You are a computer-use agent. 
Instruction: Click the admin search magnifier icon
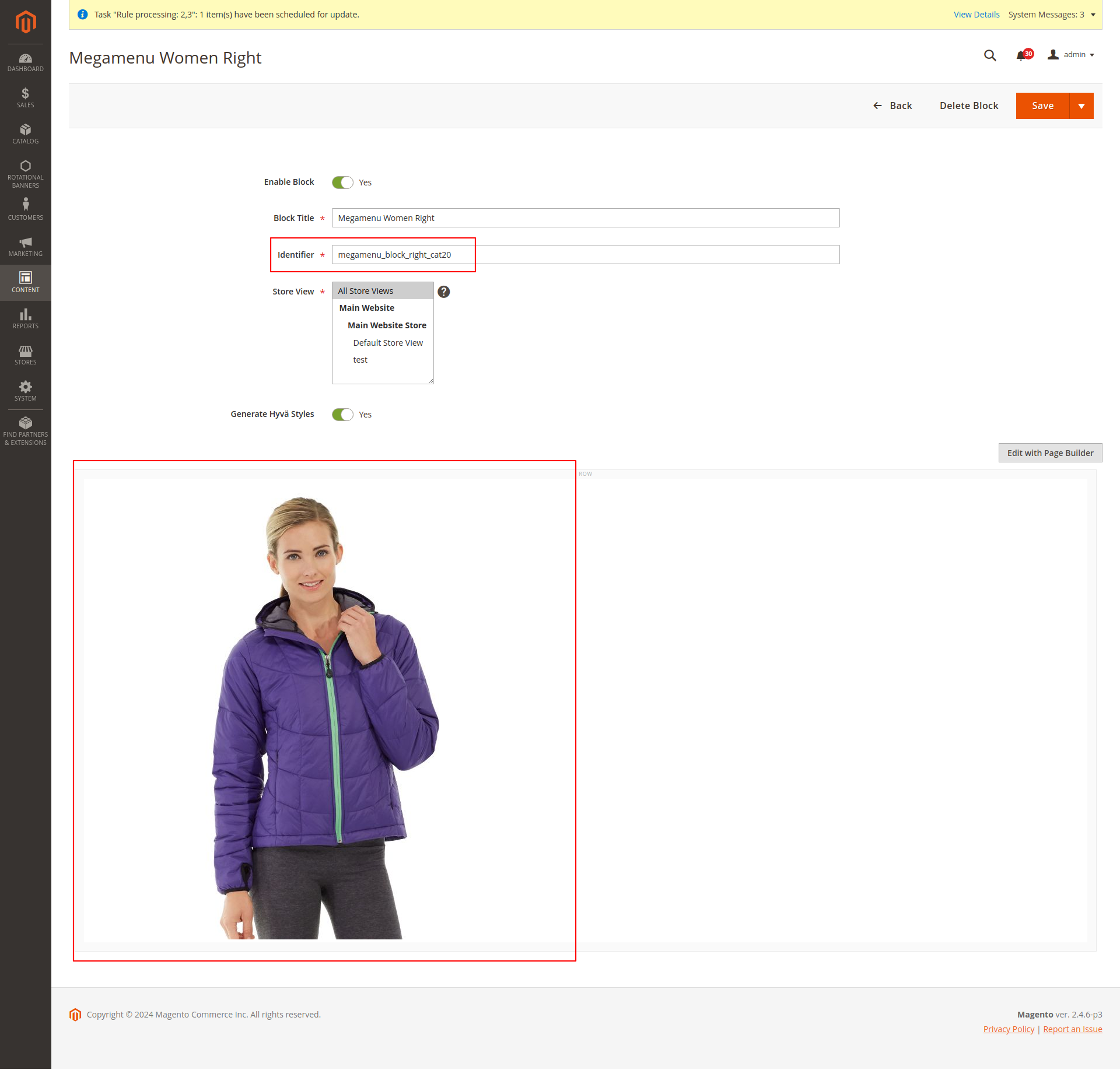pos(990,55)
